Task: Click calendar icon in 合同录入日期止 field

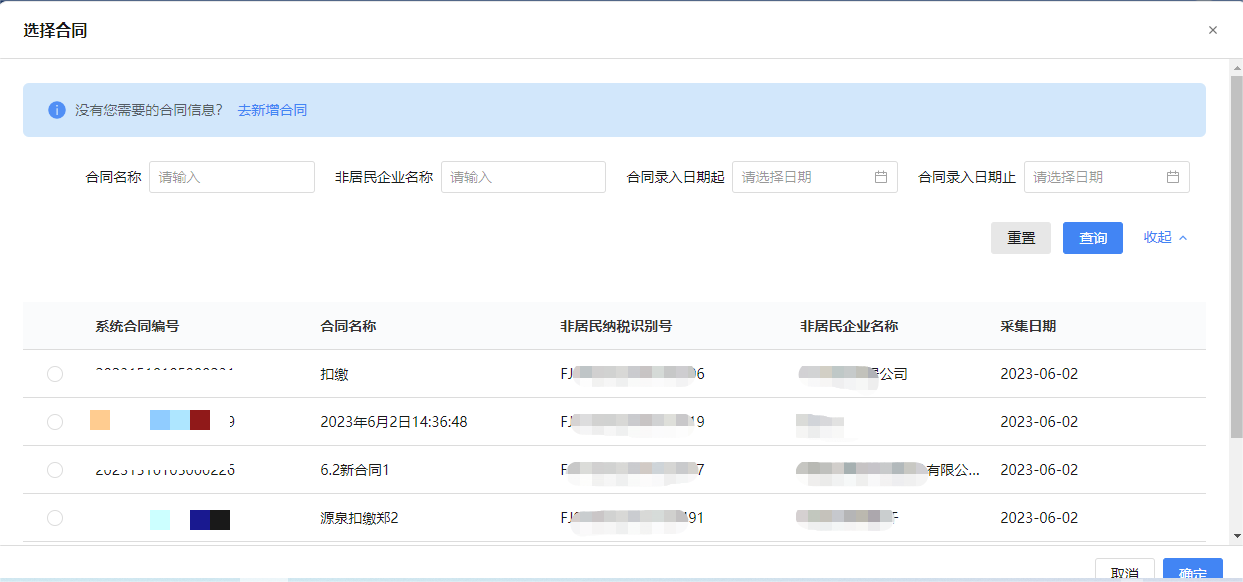Action: click(x=1173, y=177)
